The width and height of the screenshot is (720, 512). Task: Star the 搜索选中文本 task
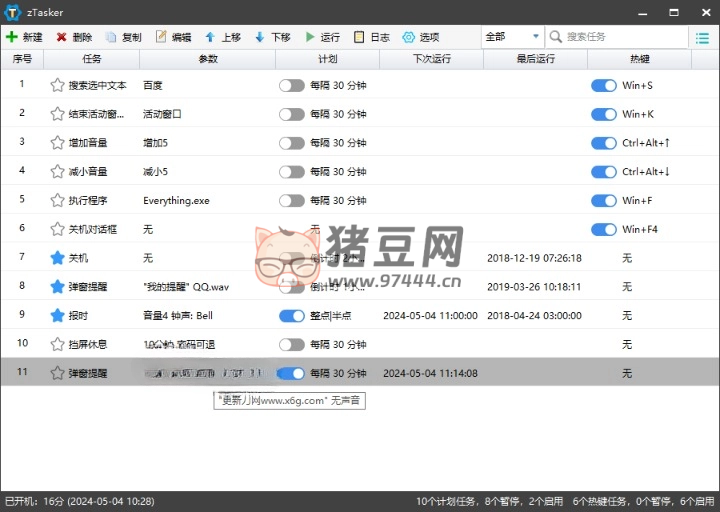pyautogui.click(x=57, y=85)
